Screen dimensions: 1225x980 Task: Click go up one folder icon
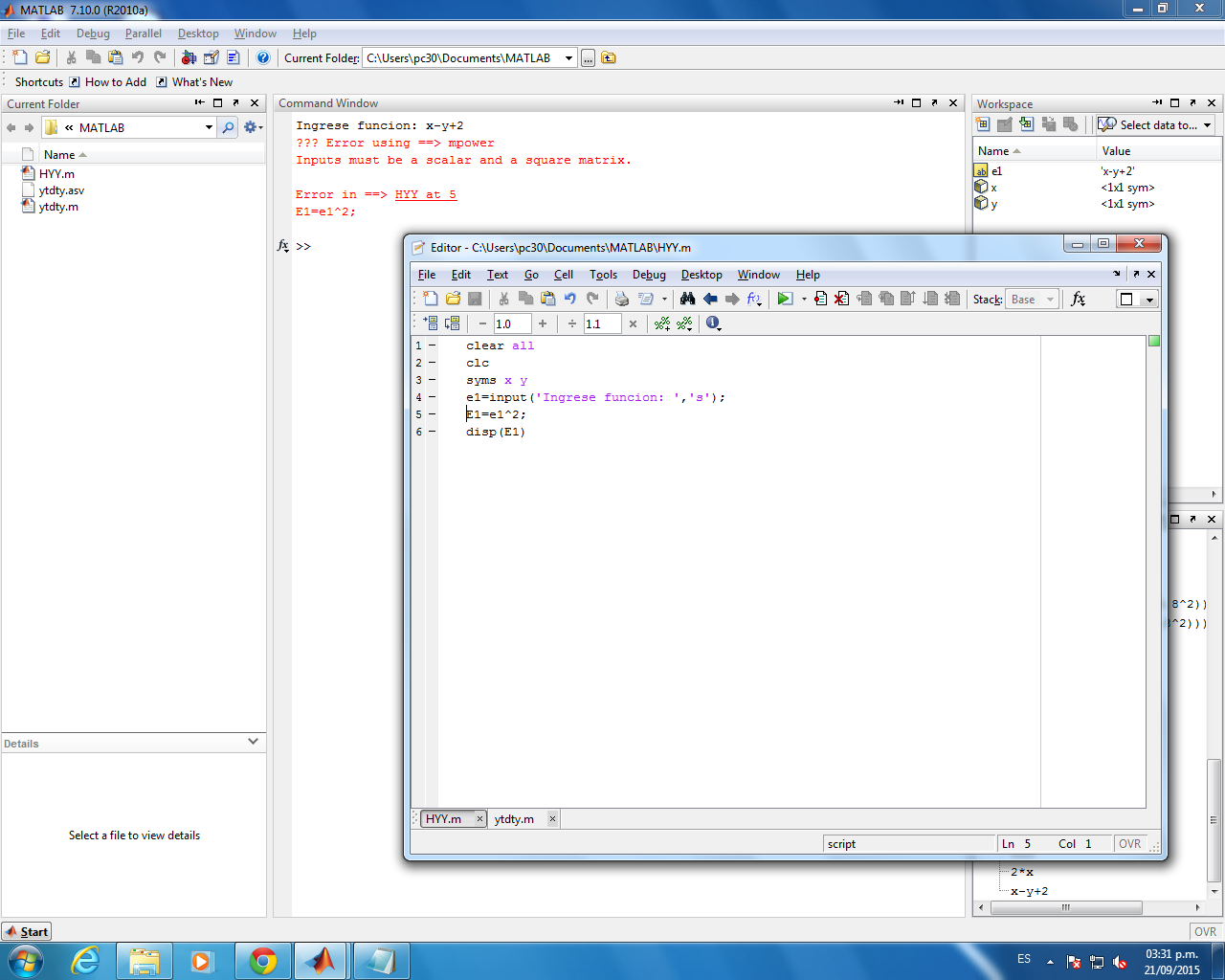pyautogui.click(x=609, y=58)
